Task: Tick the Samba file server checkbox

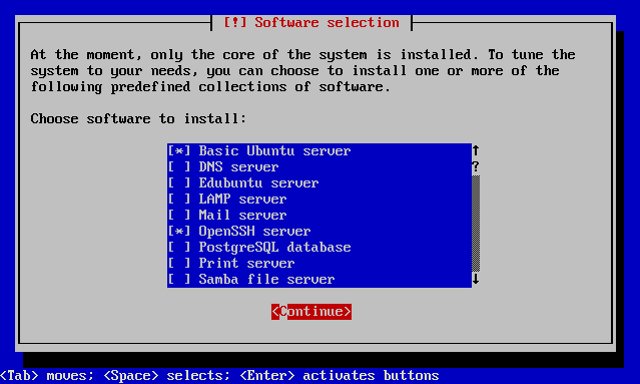Action: click(179, 279)
